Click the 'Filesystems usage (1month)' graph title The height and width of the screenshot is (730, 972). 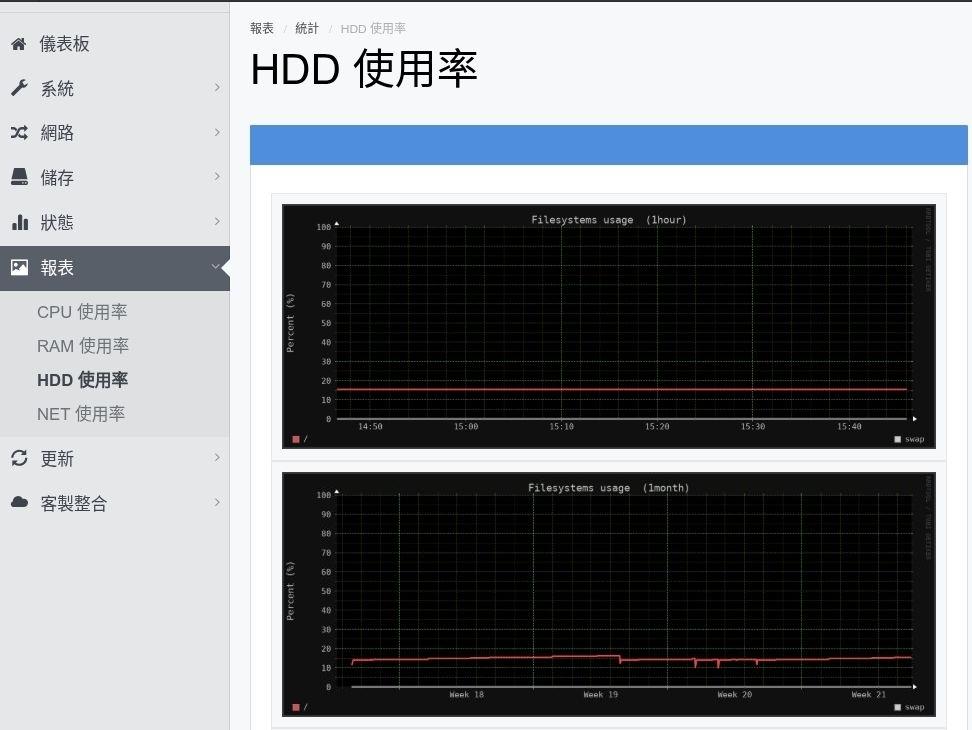click(x=609, y=488)
